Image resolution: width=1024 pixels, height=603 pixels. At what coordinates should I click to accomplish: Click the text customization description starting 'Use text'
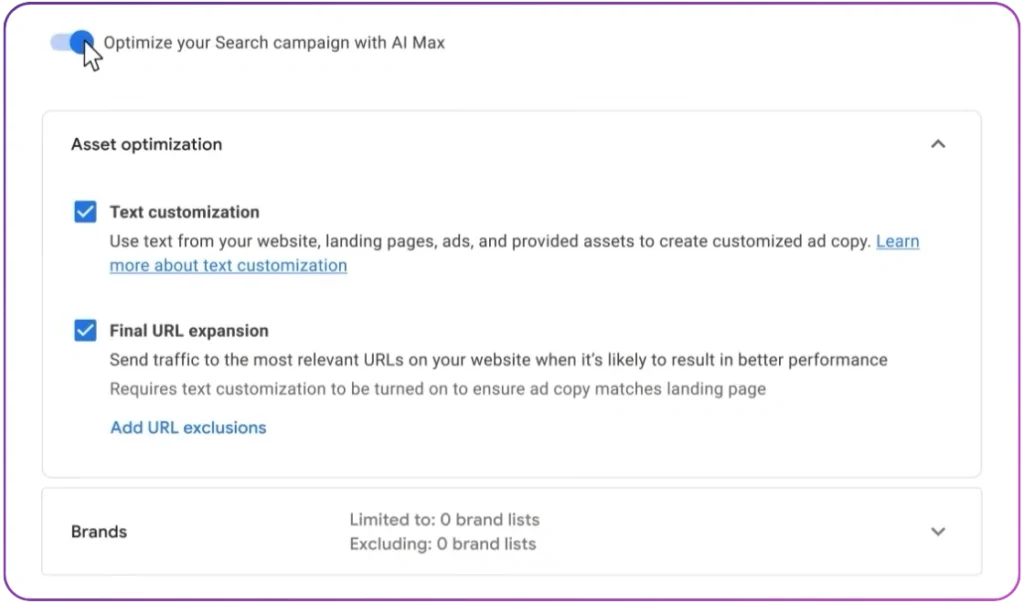click(x=490, y=241)
